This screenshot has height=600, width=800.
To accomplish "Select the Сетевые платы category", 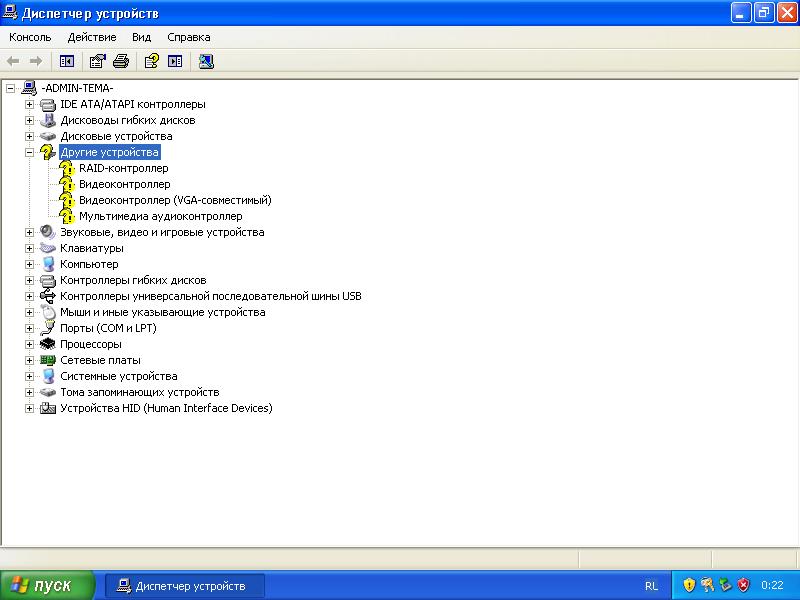I will (101, 360).
